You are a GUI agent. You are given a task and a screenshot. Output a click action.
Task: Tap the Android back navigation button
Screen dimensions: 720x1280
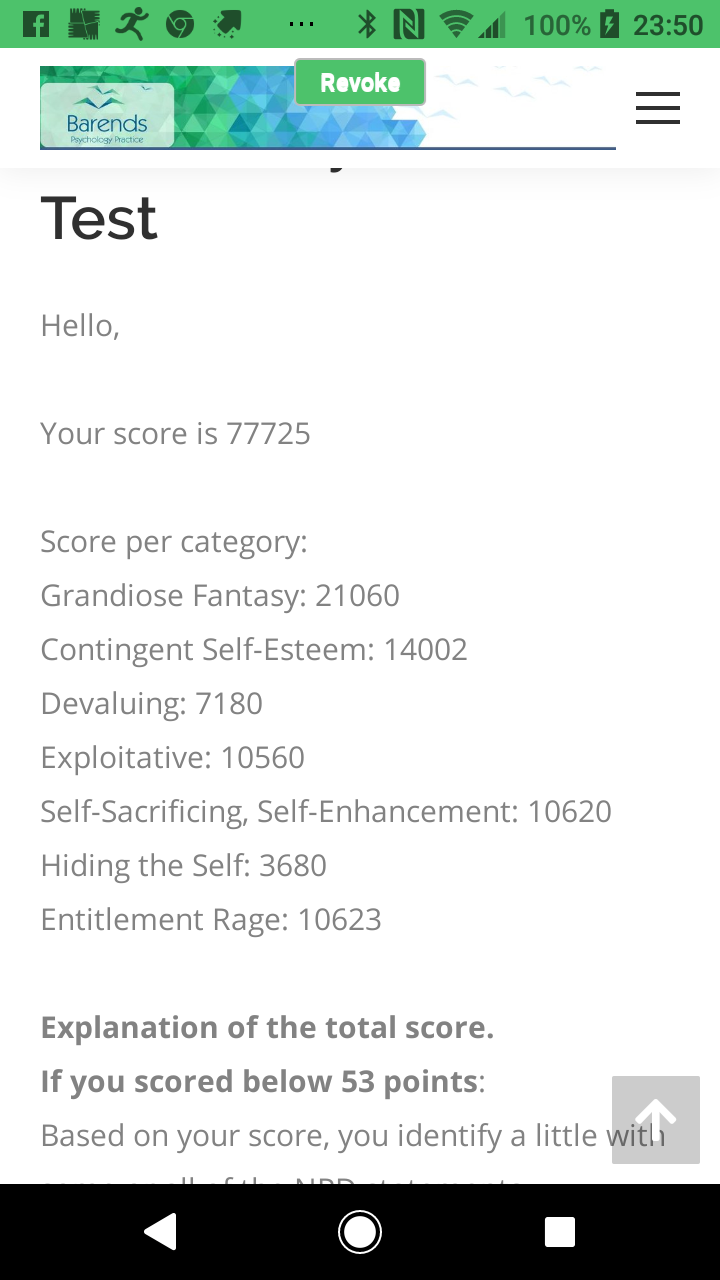(160, 1232)
